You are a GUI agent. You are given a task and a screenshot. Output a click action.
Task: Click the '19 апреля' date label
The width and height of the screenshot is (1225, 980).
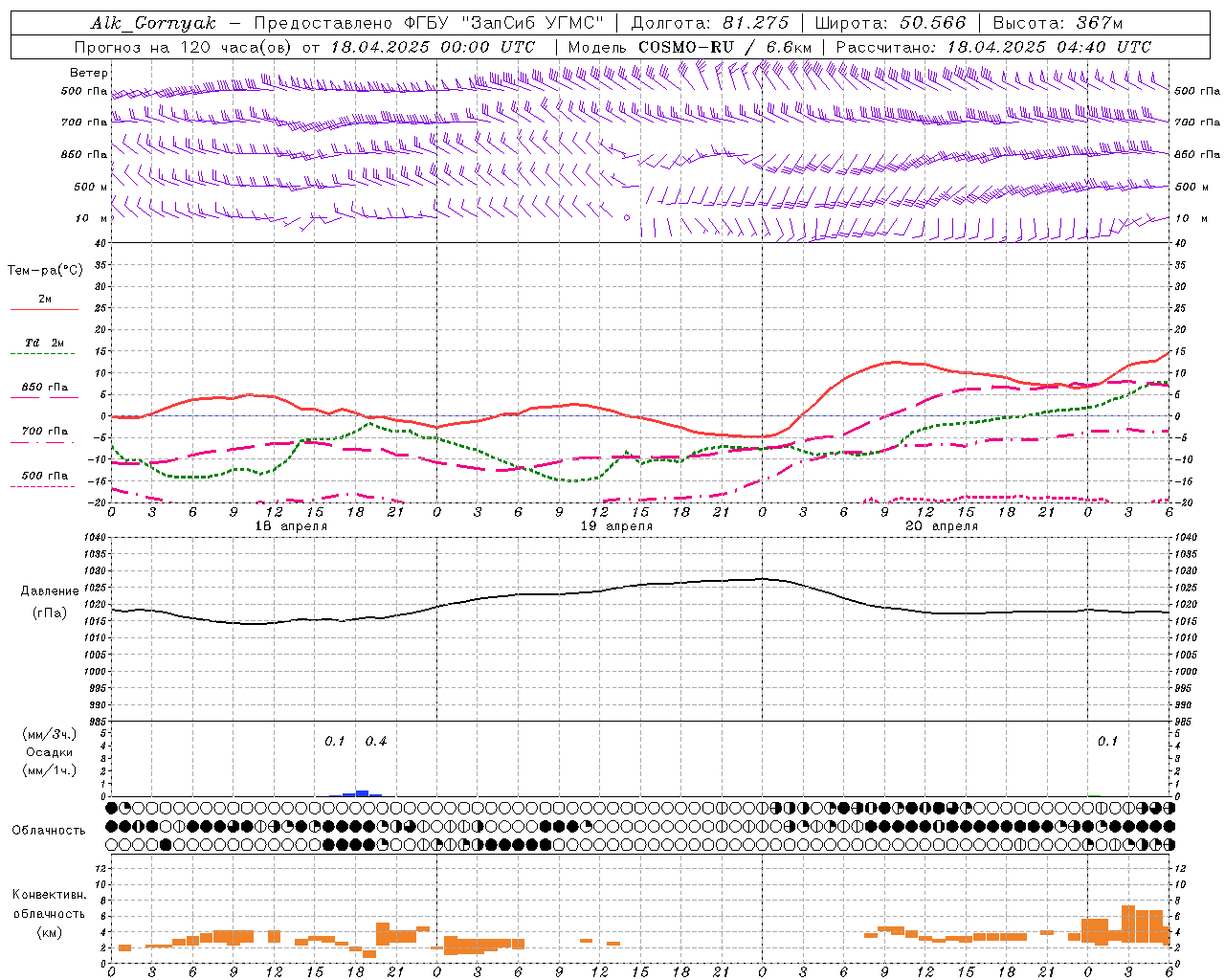(616, 526)
